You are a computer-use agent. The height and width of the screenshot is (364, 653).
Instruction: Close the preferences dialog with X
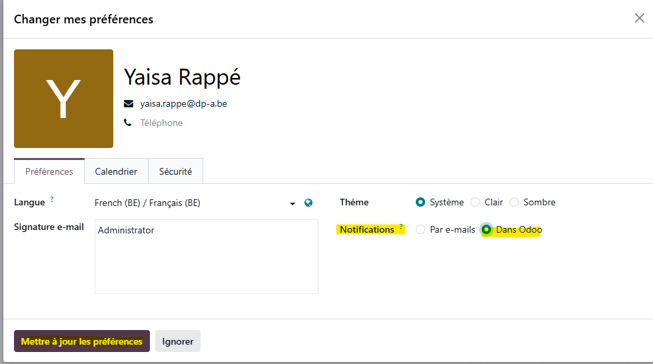(639, 18)
